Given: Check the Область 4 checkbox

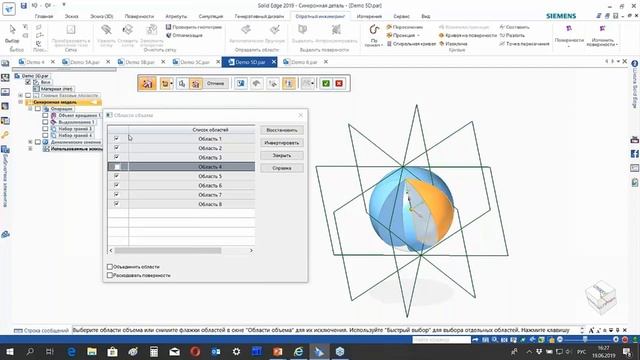Looking at the screenshot, I should pyautogui.click(x=117, y=167).
